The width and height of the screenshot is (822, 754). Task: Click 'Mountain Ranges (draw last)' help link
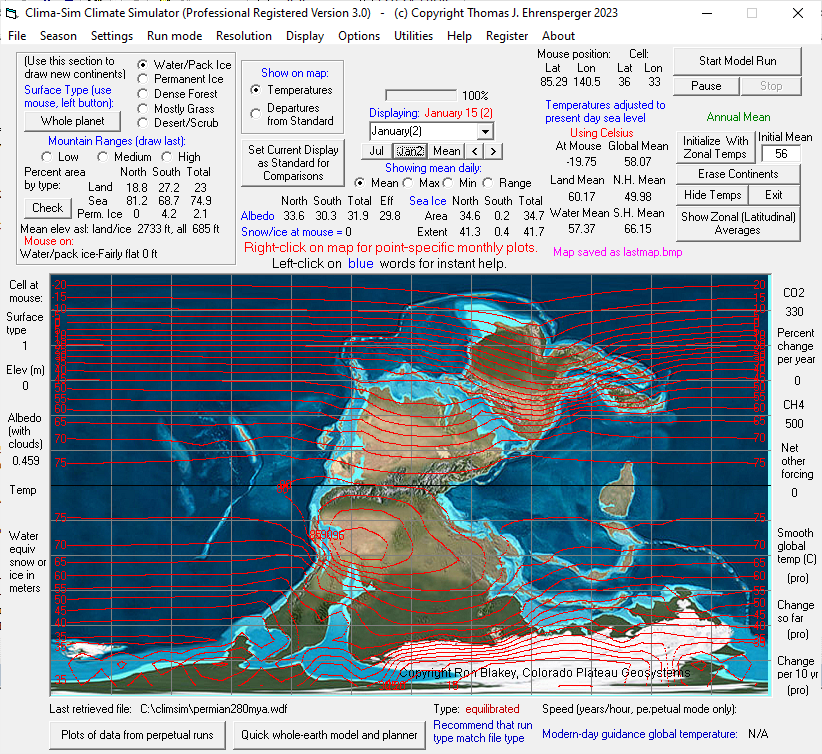pyautogui.click(x=117, y=141)
